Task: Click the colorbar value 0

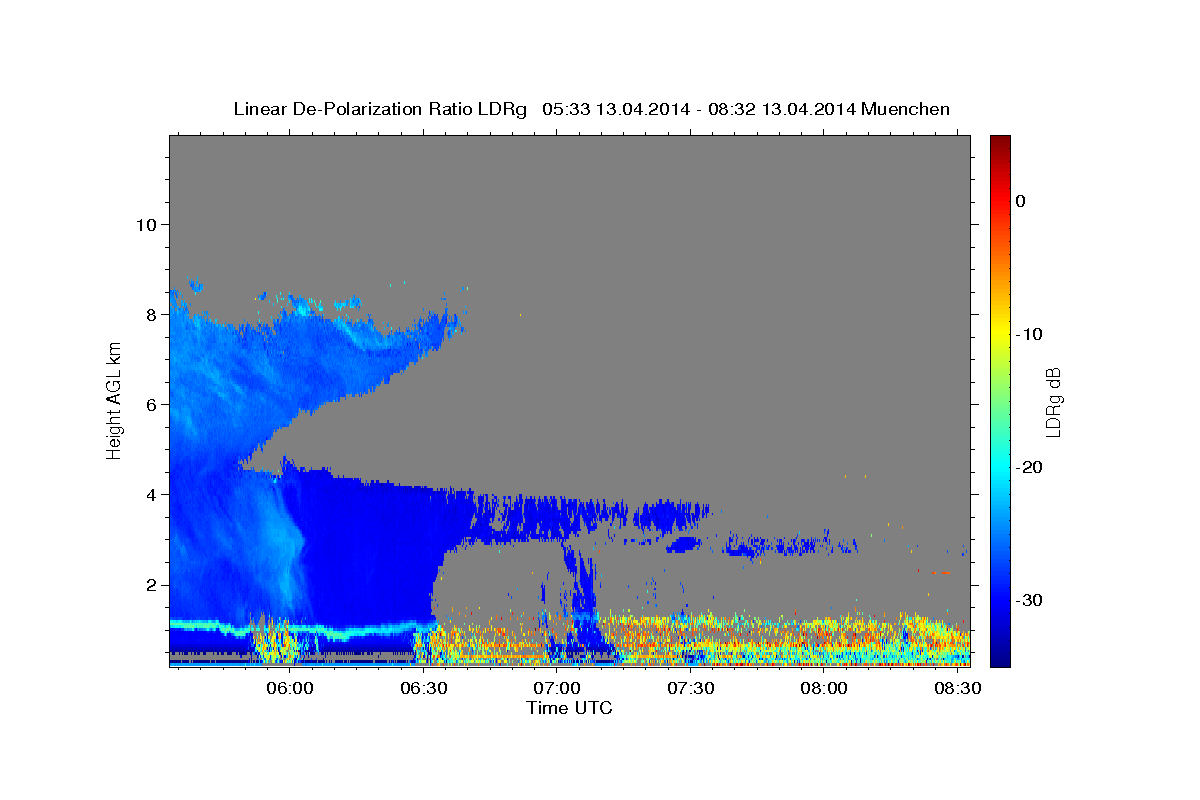Action: click(1020, 201)
